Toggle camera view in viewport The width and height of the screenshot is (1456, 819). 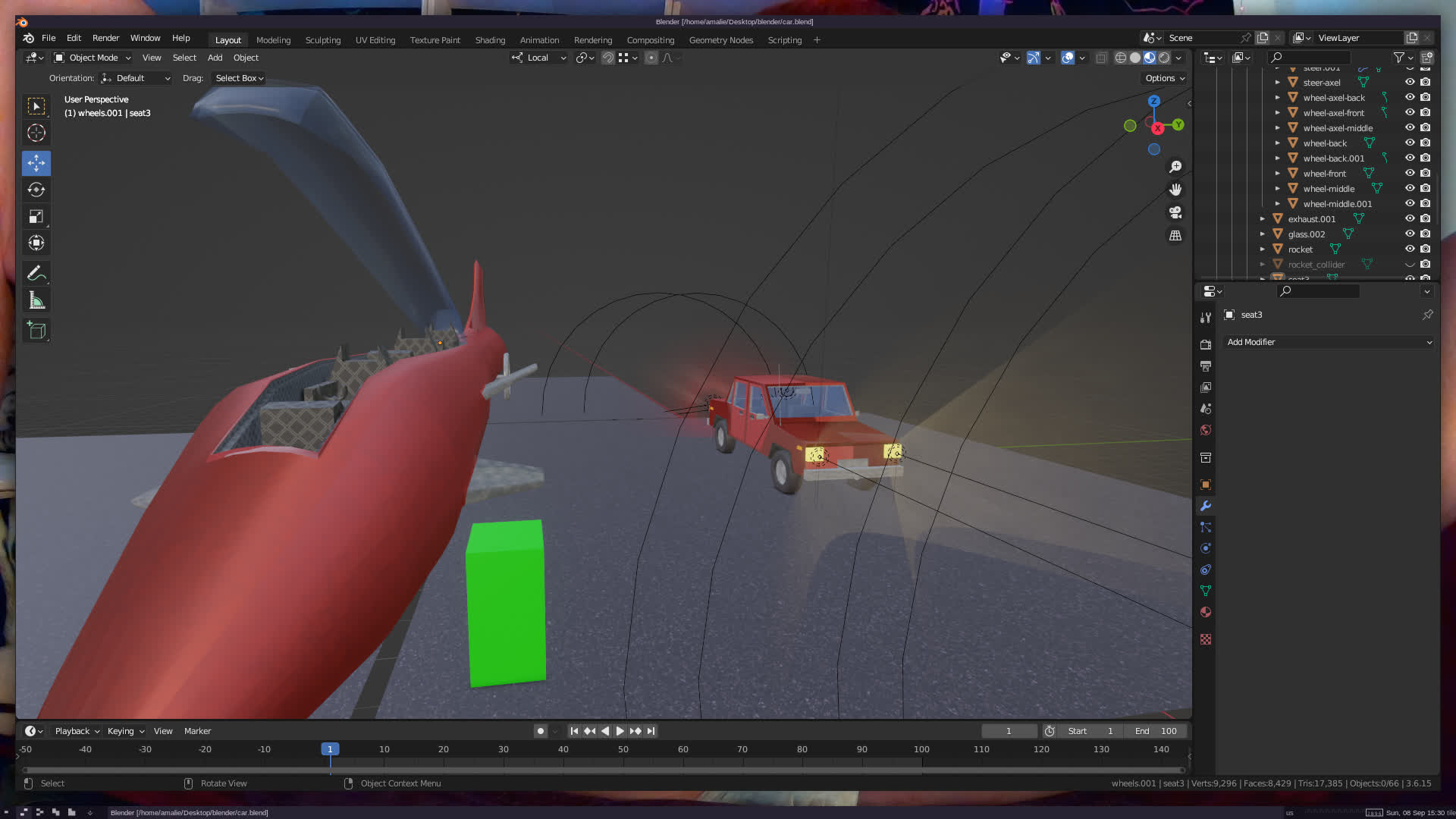[x=1175, y=212]
